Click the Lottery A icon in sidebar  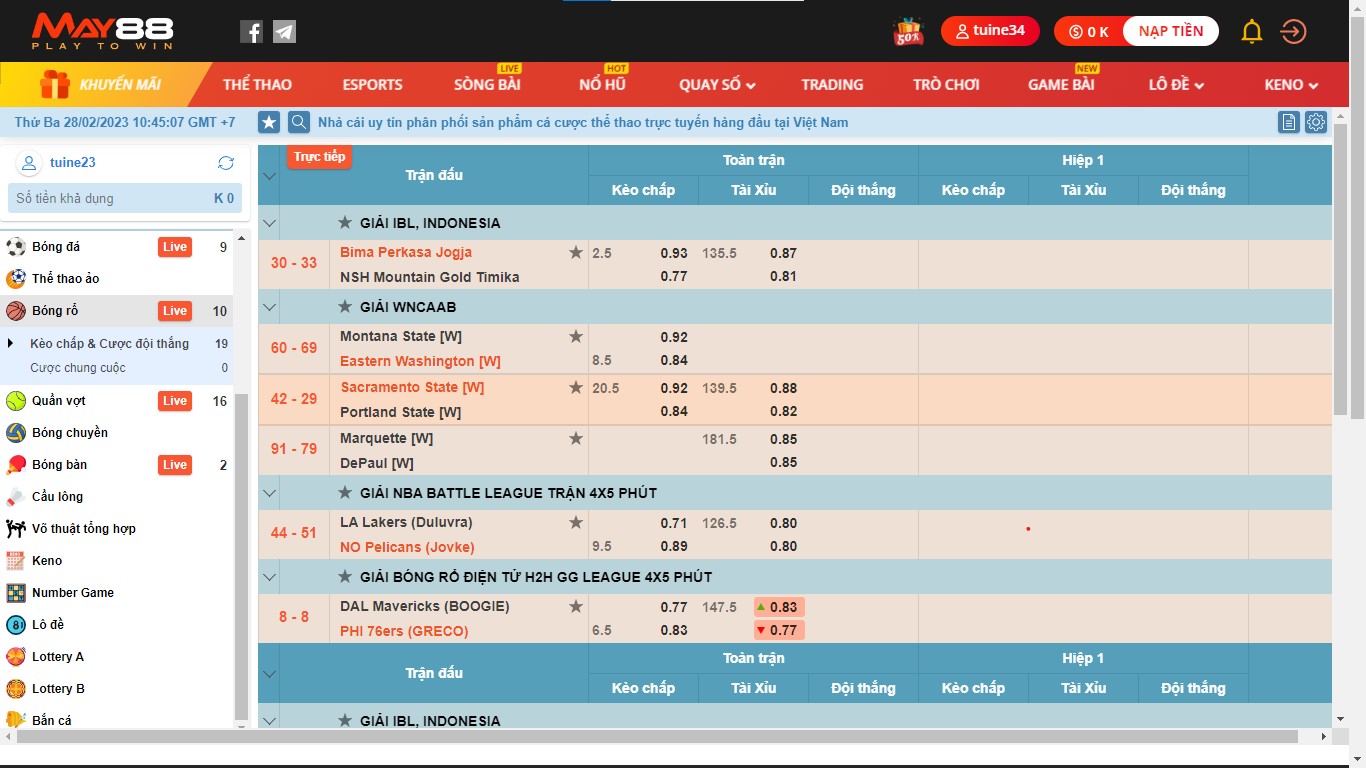tap(15, 657)
